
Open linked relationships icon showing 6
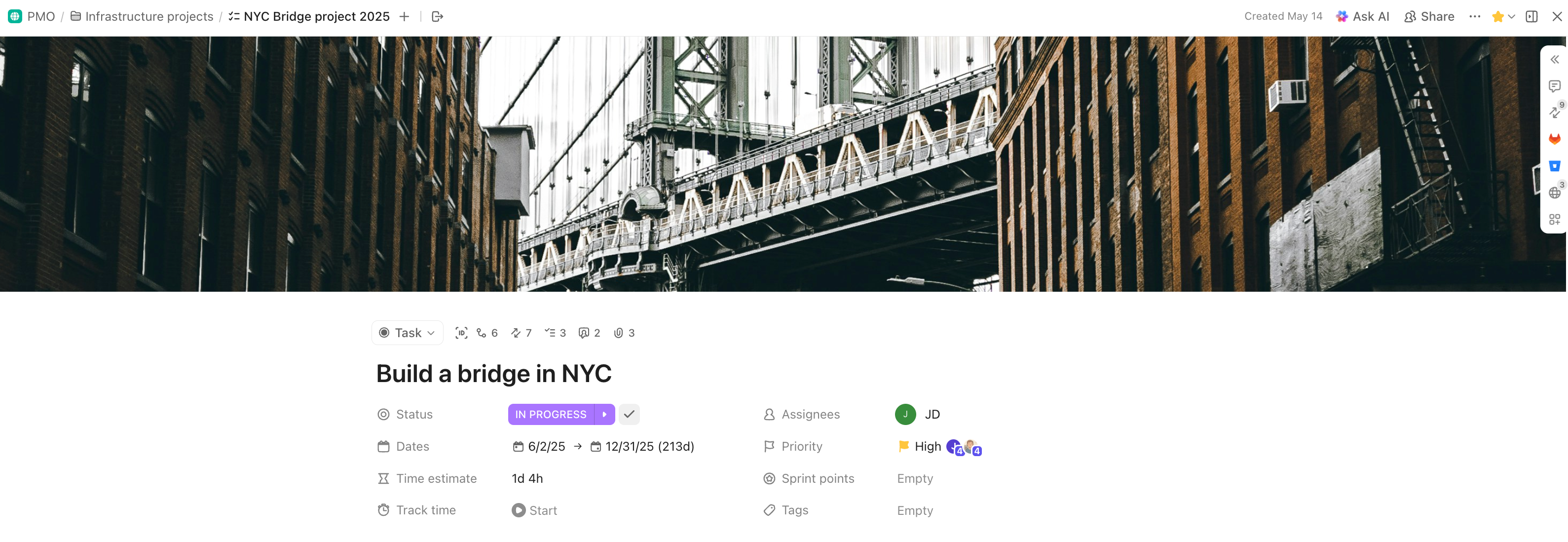coord(486,333)
